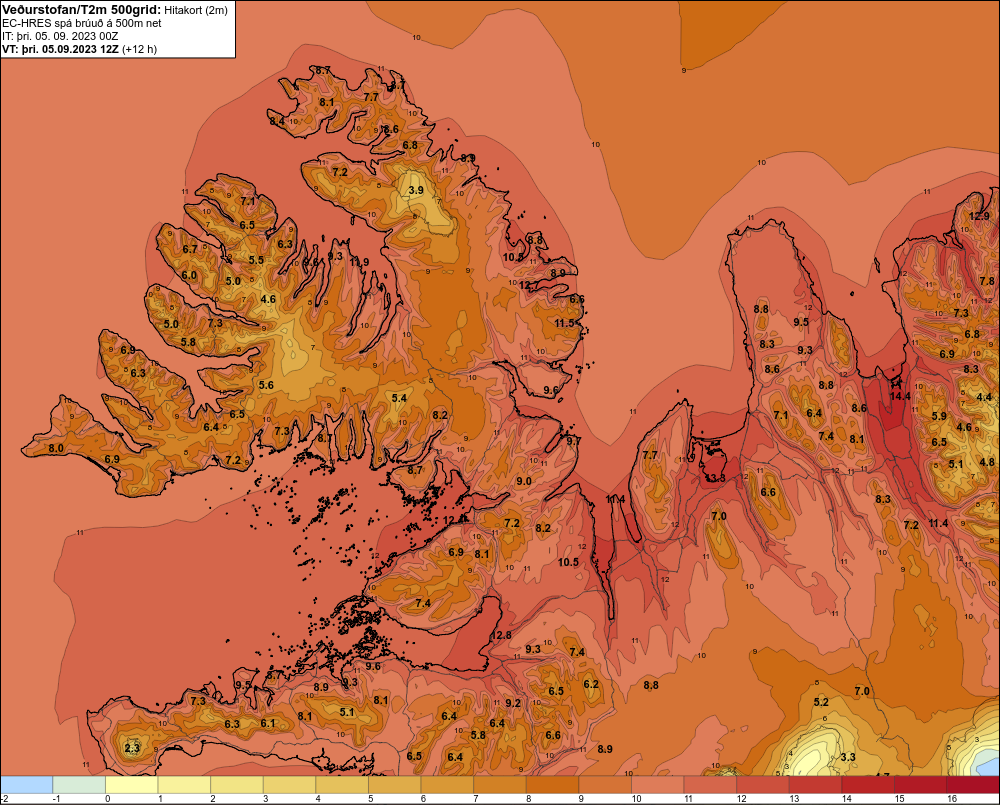Screen dimensions: 1000x805
Task: Click the 9.7 temperature label
Action: pos(573,441)
